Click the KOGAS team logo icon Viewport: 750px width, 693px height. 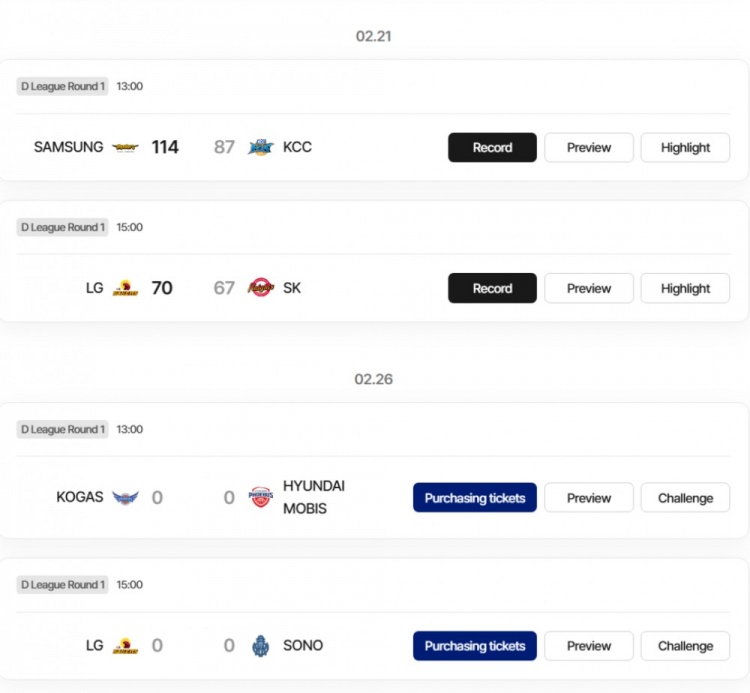point(125,498)
